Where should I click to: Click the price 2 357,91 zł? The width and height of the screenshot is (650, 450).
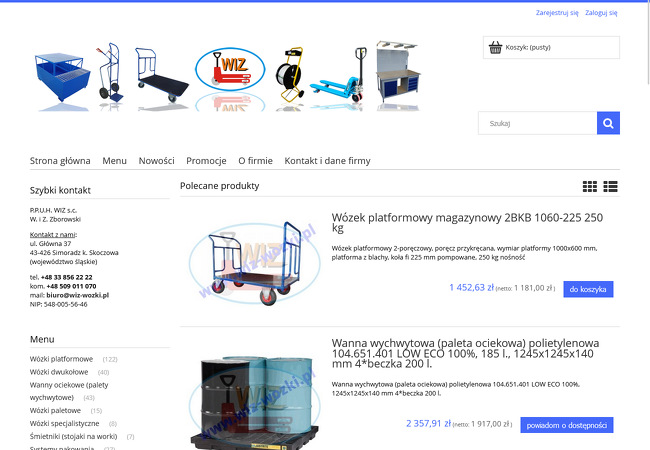(429, 423)
